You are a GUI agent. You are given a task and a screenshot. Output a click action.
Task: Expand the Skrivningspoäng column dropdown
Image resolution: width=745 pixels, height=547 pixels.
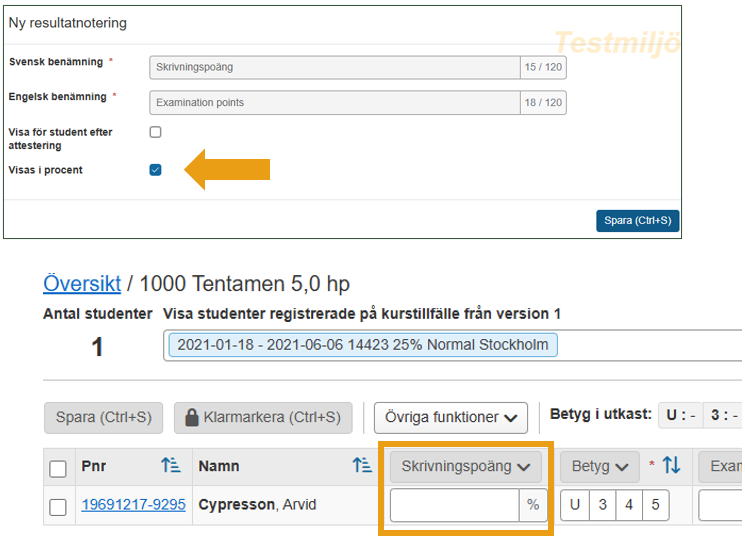(x=465, y=466)
